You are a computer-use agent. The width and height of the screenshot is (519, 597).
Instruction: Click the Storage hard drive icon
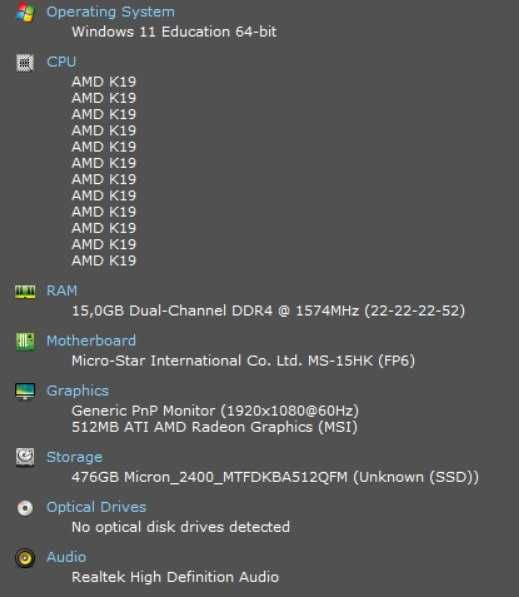click(25, 457)
